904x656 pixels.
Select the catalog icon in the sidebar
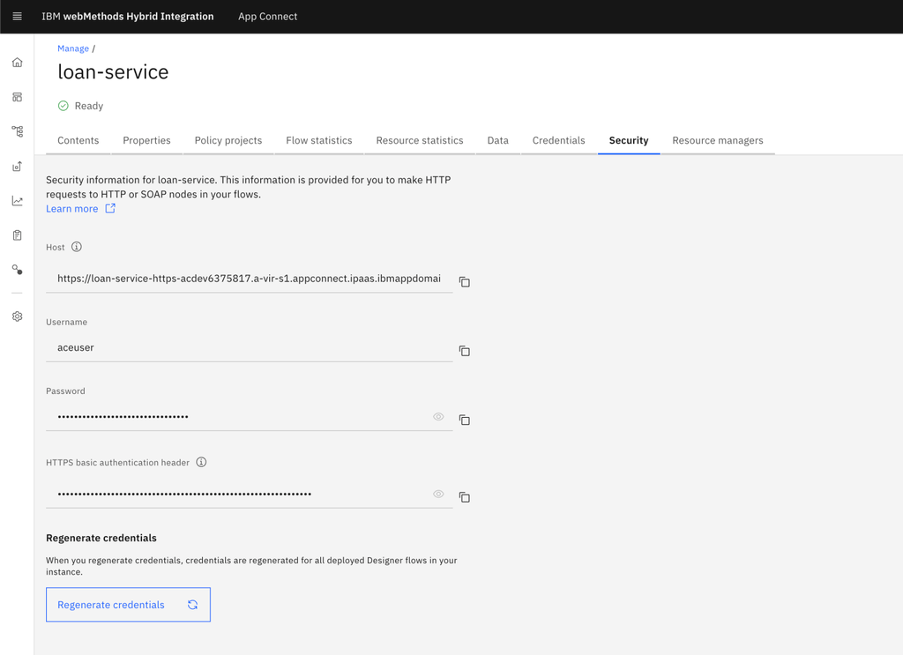pos(16,97)
